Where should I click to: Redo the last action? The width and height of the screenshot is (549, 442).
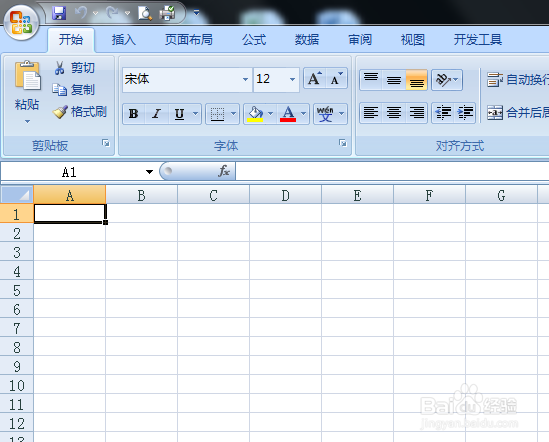[112, 13]
